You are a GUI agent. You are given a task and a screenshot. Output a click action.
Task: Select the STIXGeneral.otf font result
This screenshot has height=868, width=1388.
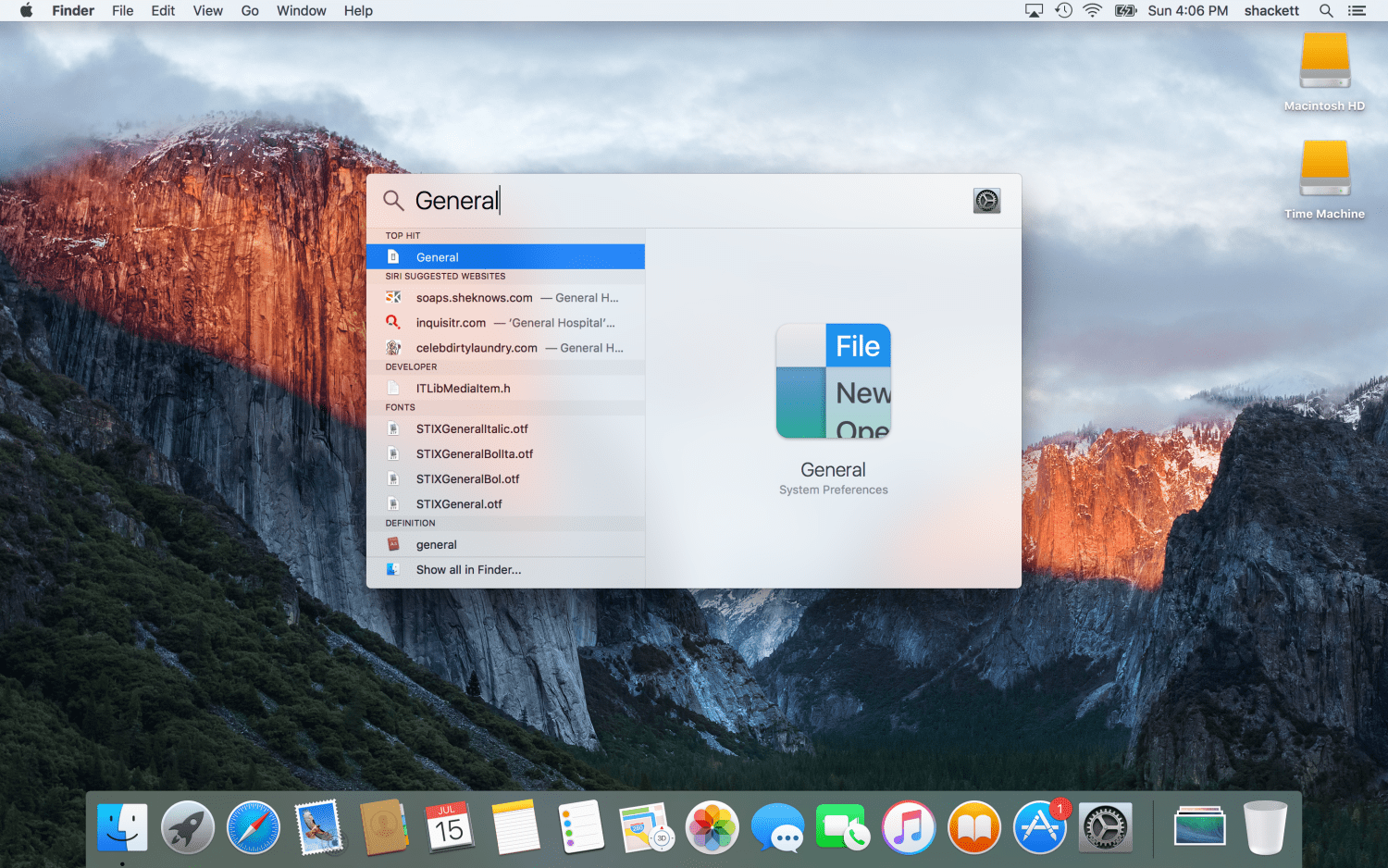(x=505, y=504)
